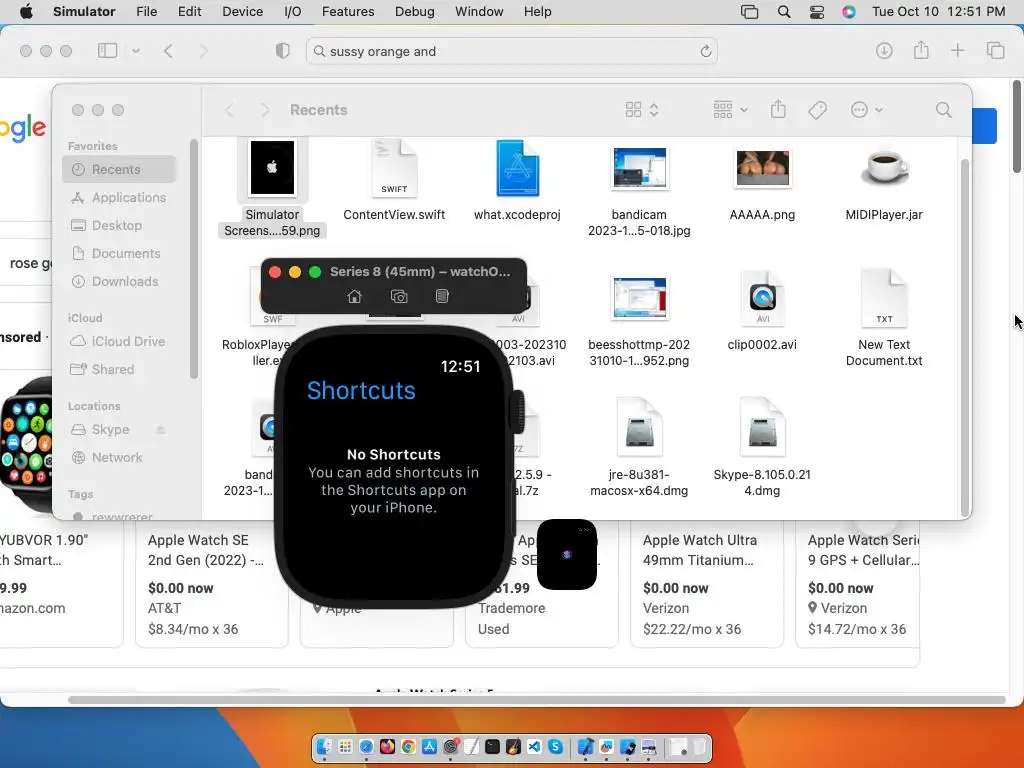1024x768 pixels.
Task: Open Spotlight search in menu bar
Action: tap(784, 12)
